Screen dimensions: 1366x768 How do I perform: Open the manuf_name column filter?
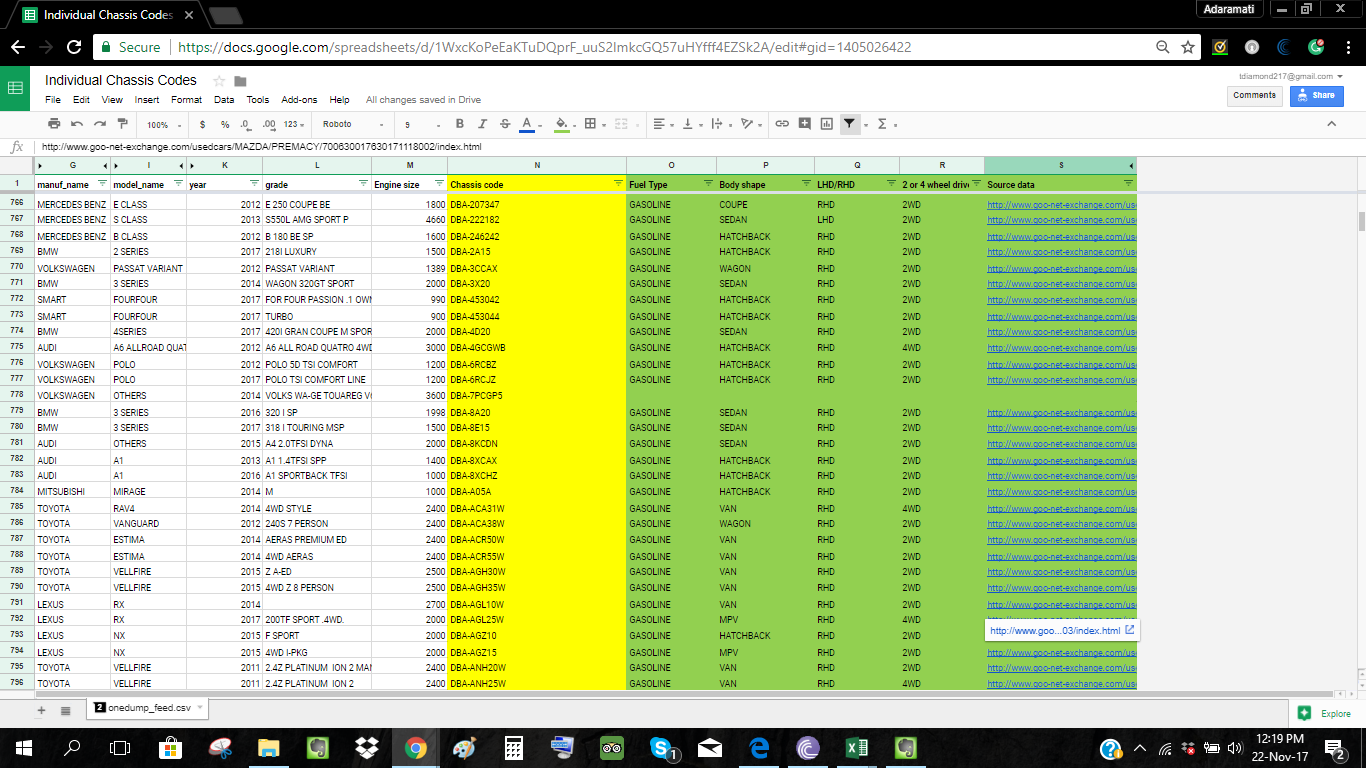pos(103,184)
